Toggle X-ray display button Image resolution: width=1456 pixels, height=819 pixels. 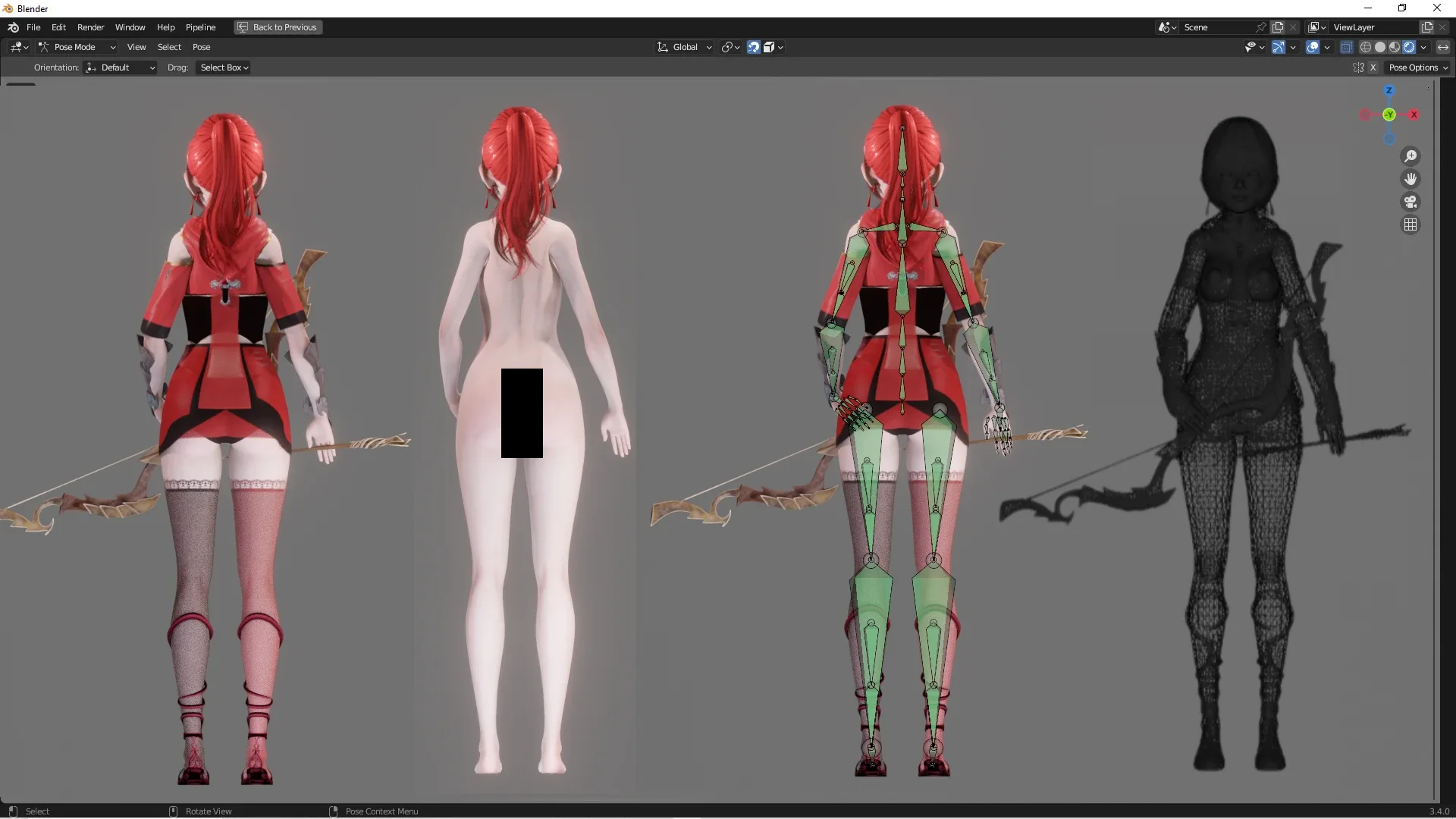(1346, 47)
